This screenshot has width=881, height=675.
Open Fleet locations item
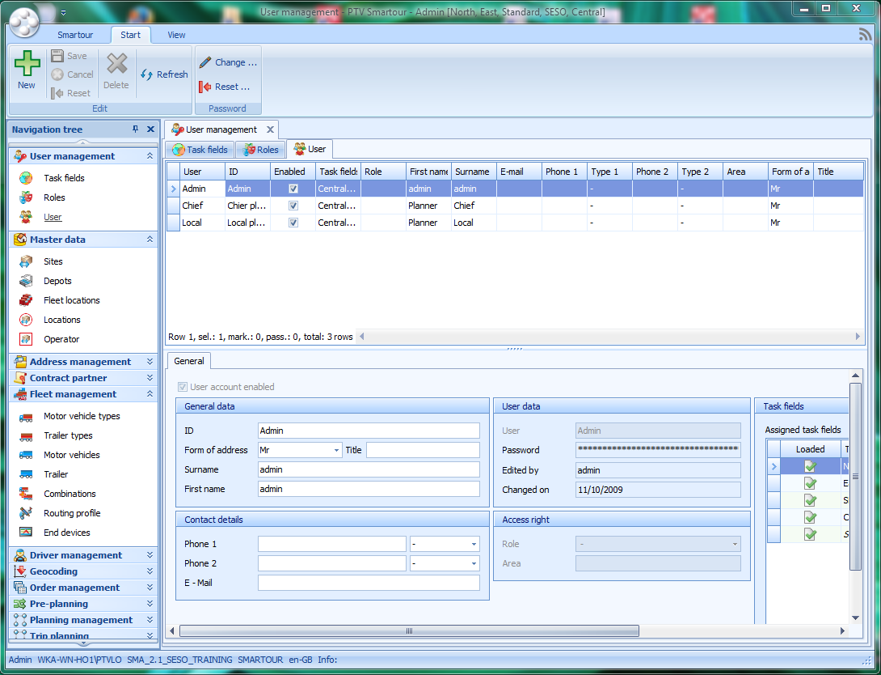pos(71,300)
